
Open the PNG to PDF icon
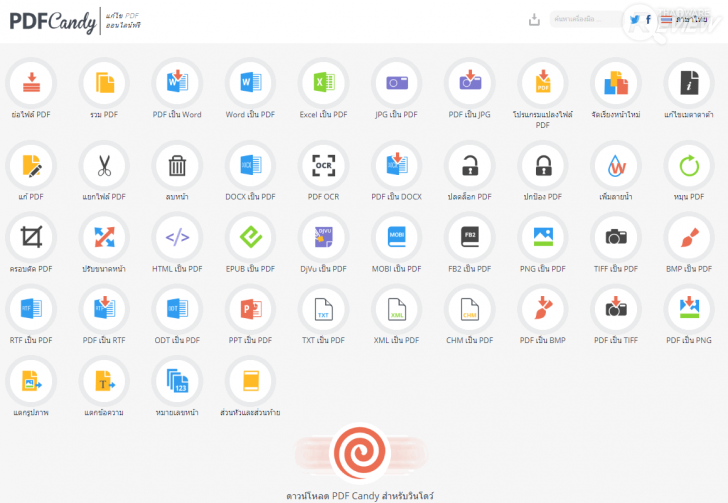click(x=543, y=237)
